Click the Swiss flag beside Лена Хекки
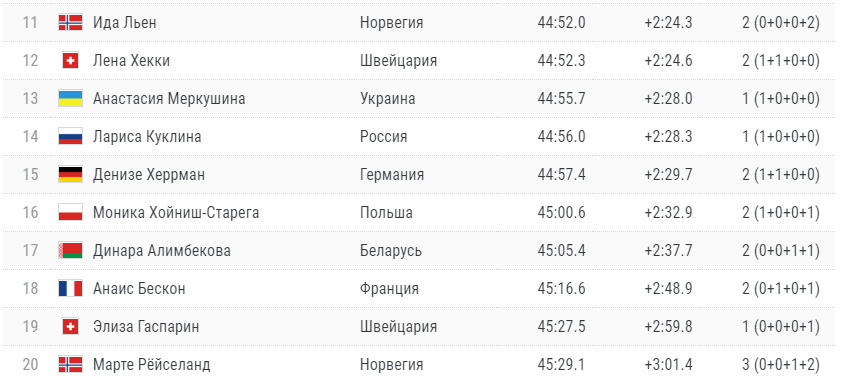This screenshot has width=841, height=383. [x=70, y=60]
